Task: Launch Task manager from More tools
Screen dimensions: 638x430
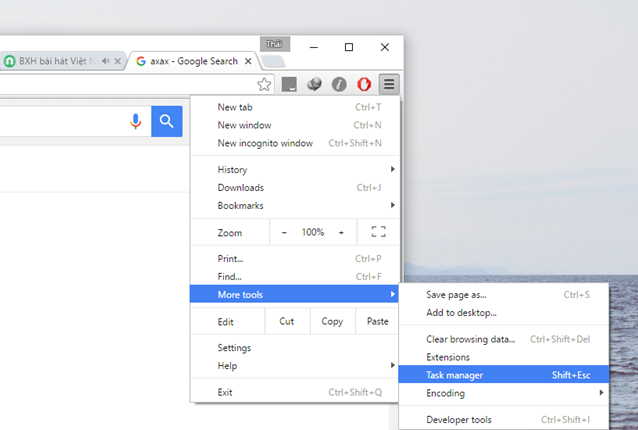Action: pos(504,375)
